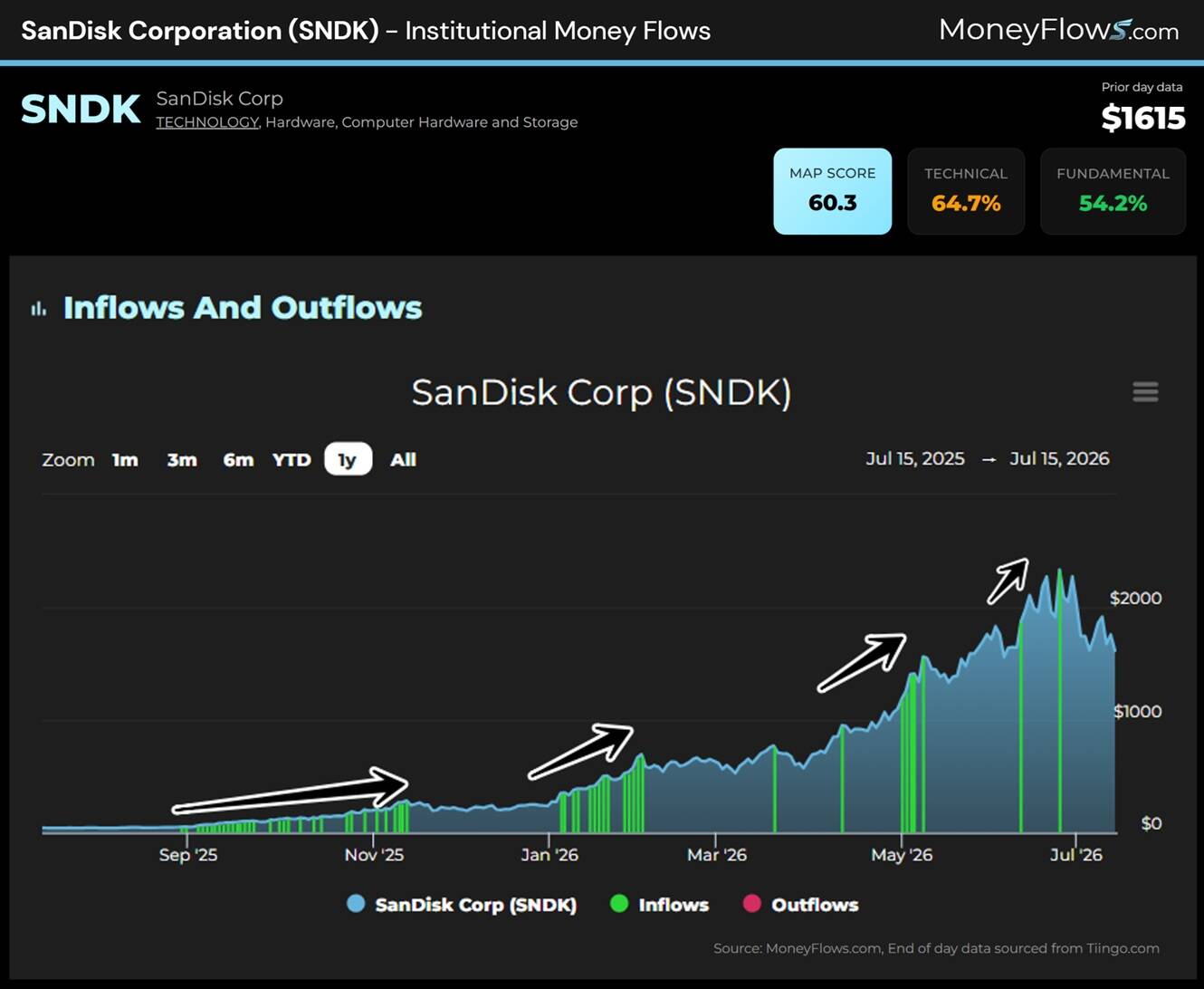Click the May '26 x-axis label

(902, 854)
